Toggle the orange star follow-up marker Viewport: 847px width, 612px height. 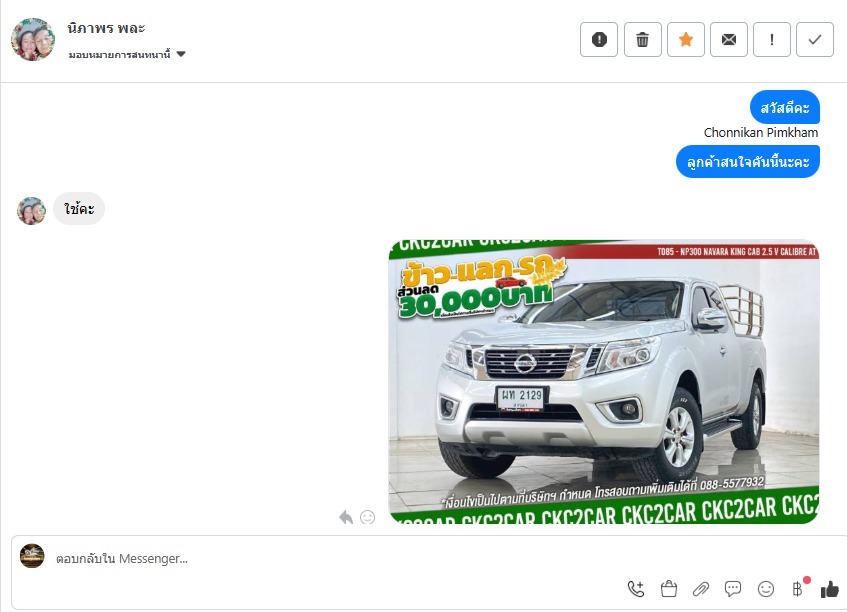pyautogui.click(x=685, y=39)
